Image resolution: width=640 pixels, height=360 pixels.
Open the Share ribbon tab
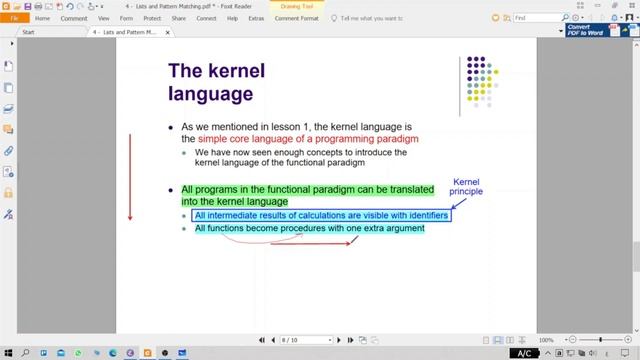(178, 18)
